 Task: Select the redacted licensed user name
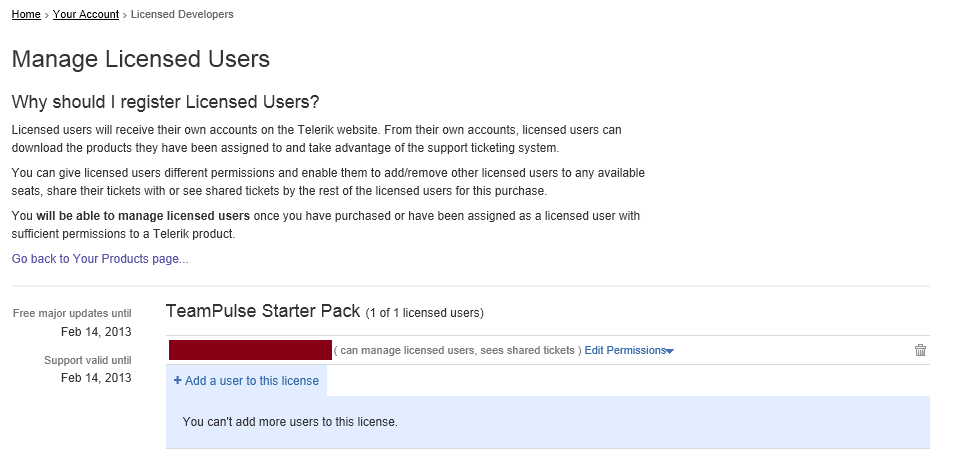pos(250,350)
